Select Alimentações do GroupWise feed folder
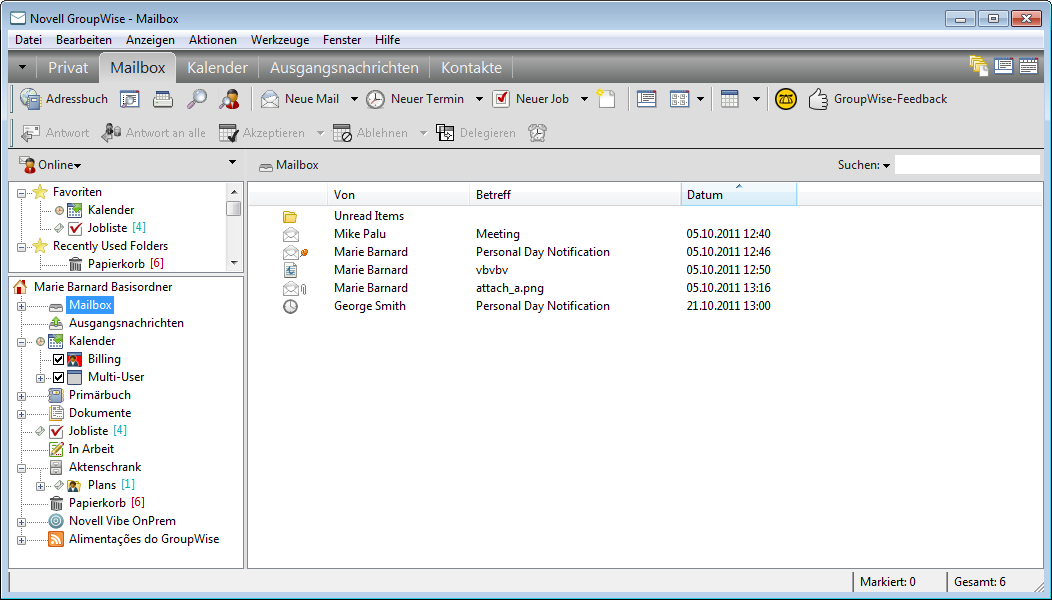This screenshot has width=1052, height=600. pyautogui.click(x=144, y=539)
